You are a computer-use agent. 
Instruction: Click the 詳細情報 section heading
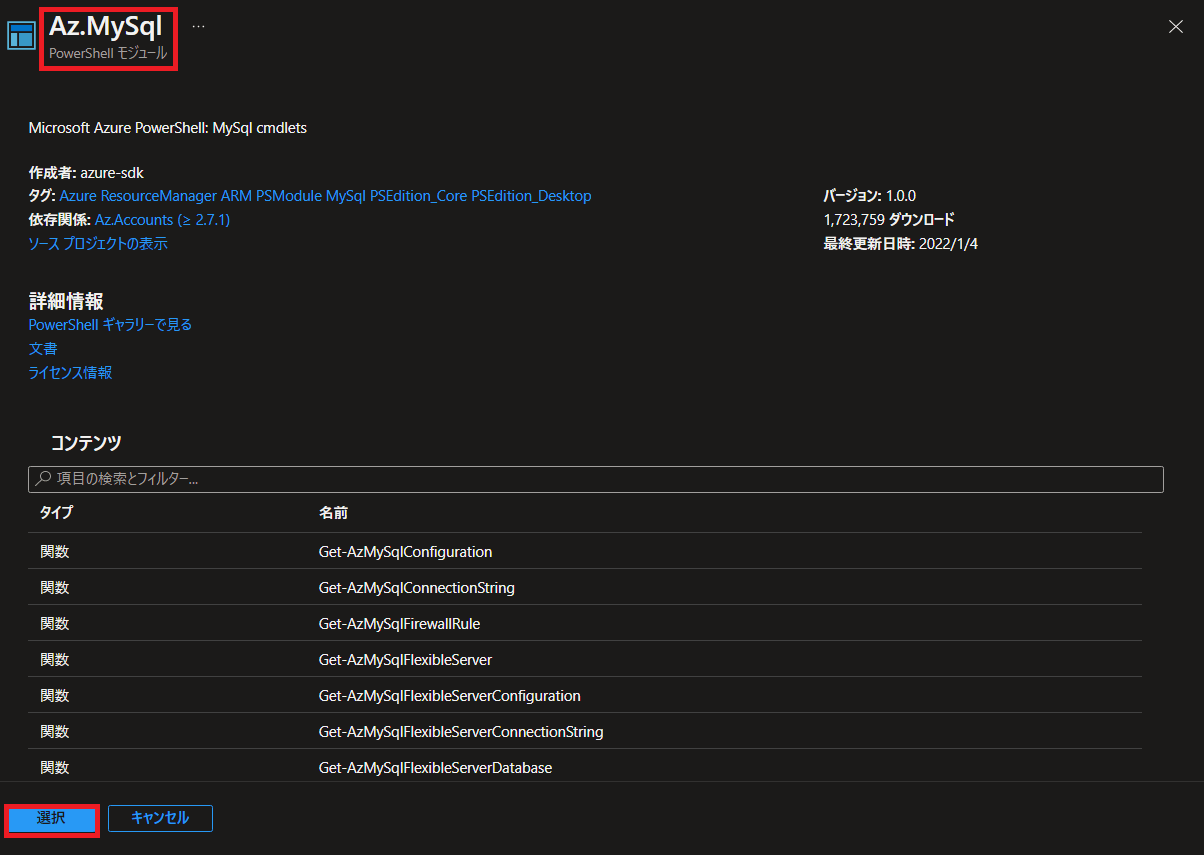[66, 301]
